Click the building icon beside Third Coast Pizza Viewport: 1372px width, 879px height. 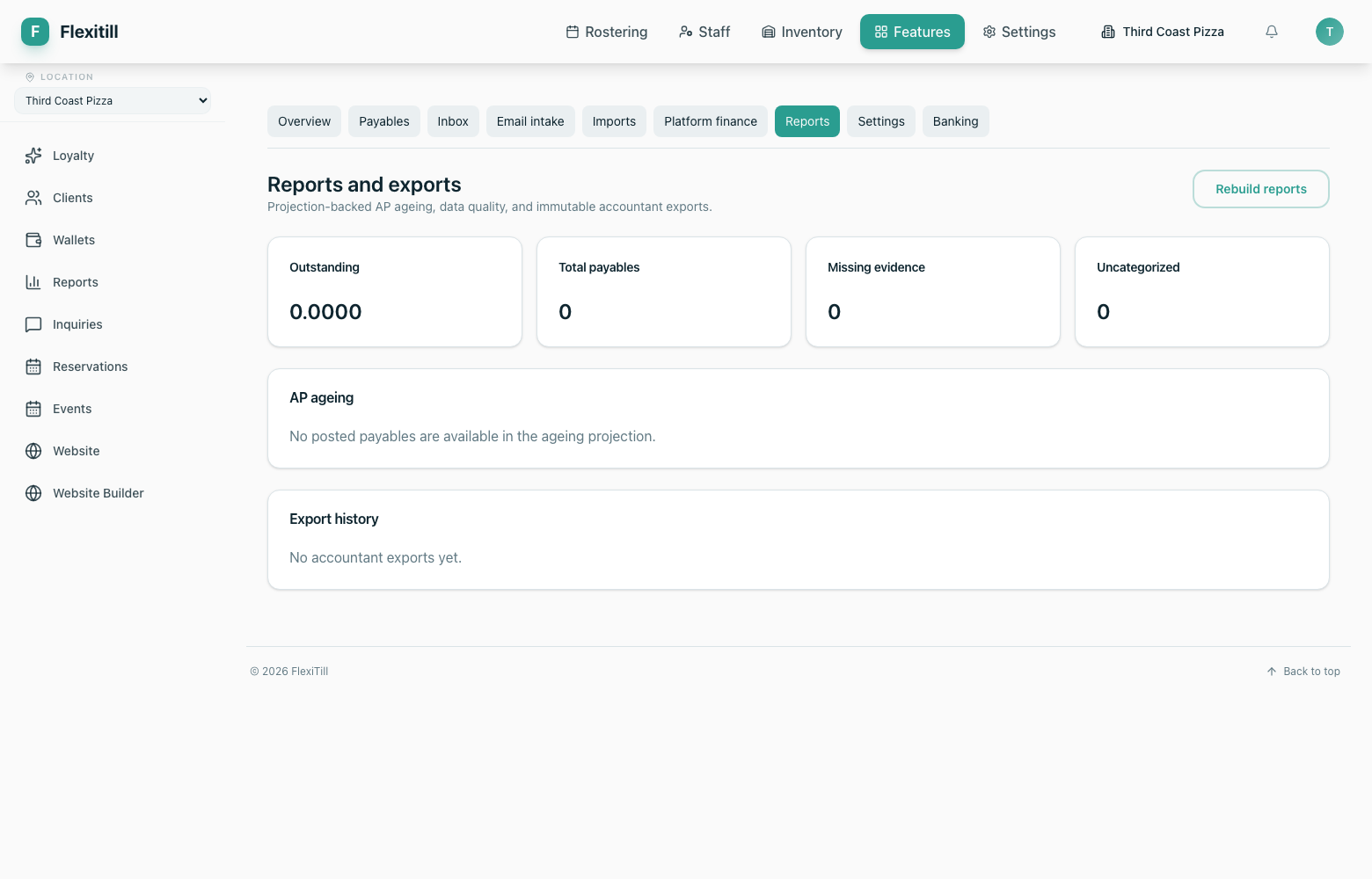coord(1108,32)
